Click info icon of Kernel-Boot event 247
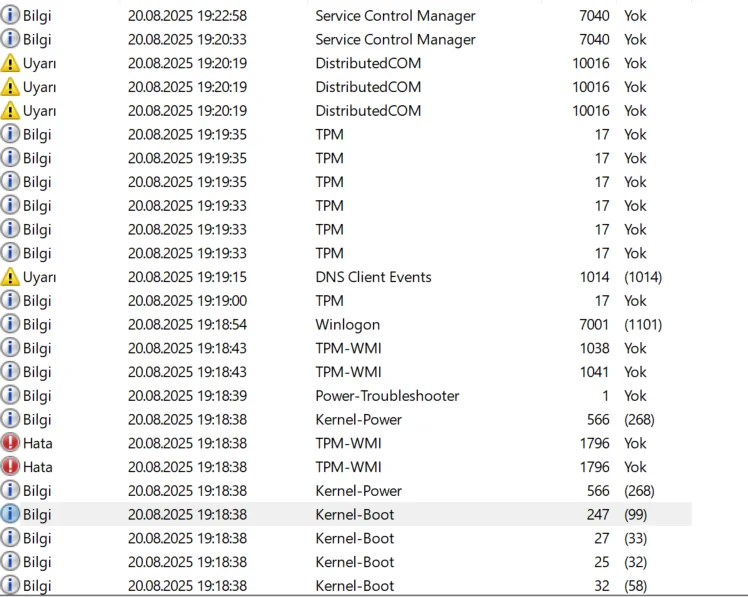The width and height of the screenshot is (748, 597). [10, 514]
